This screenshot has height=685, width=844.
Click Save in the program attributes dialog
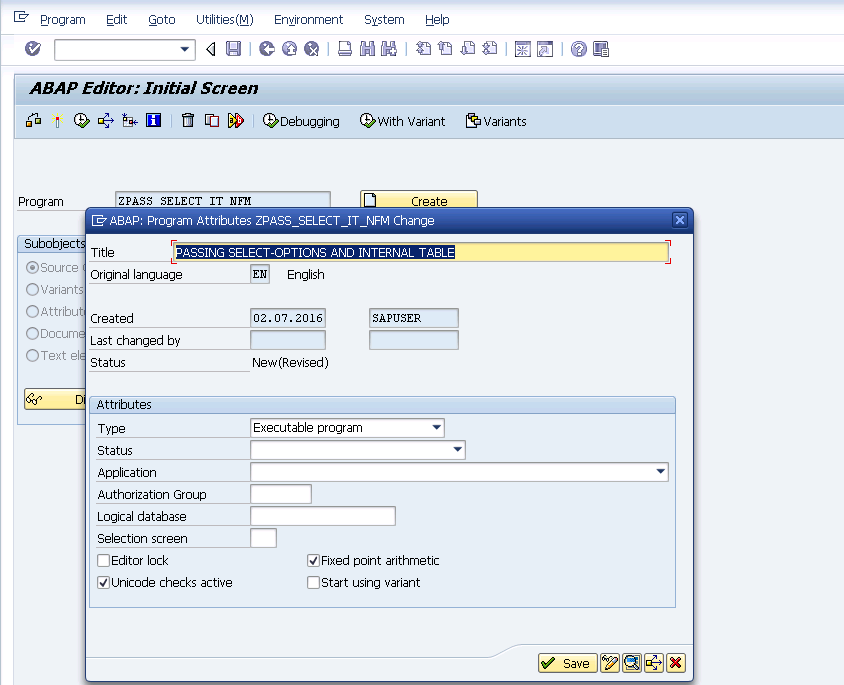(566, 662)
